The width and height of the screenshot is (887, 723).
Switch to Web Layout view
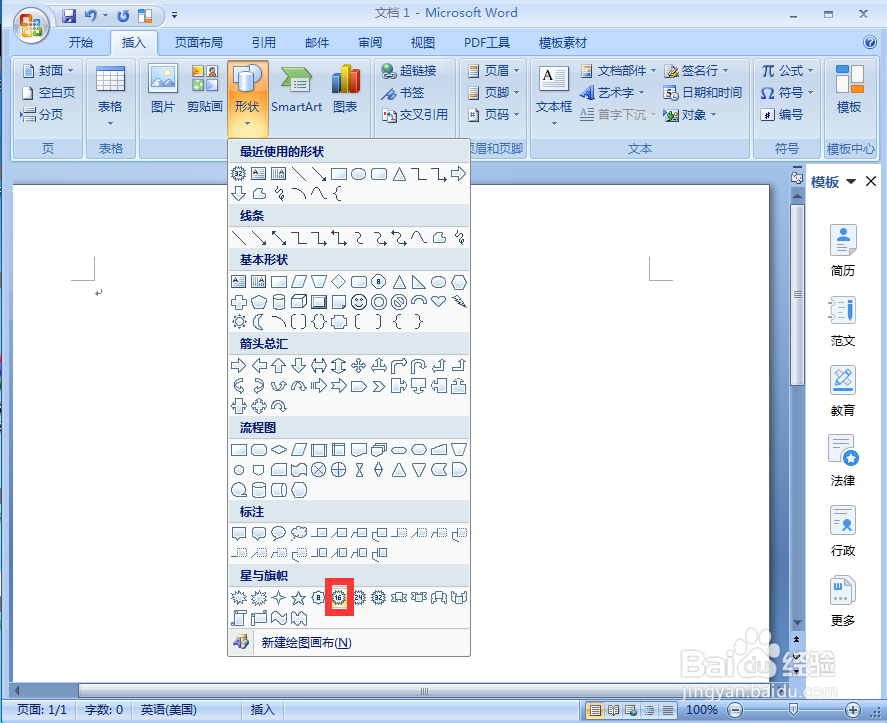631,710
